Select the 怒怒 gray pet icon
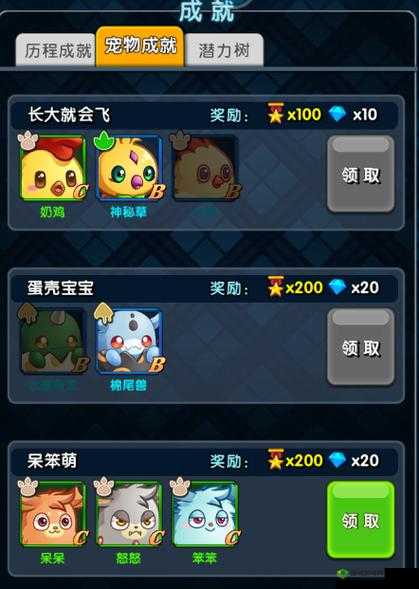419x589 pixels. [129, 514]
